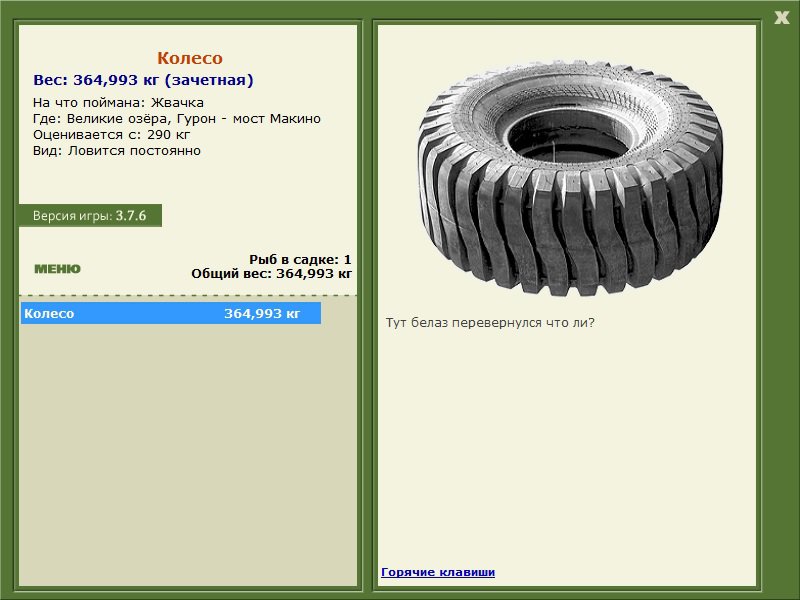Click the На что поймана: Жвачка line
Viewport: 800px width, 600px height.
click(x=118, y=103)
